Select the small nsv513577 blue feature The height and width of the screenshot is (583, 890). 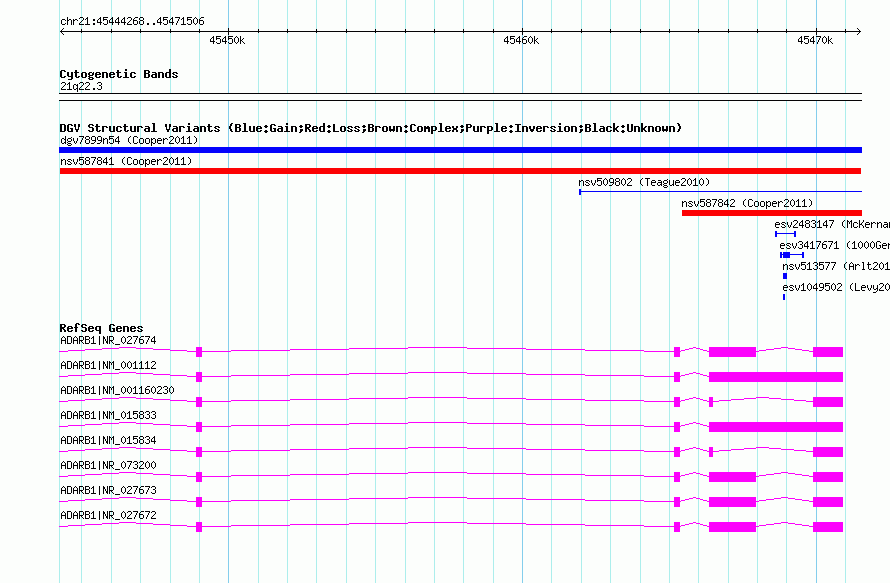[x=785, y=276]
